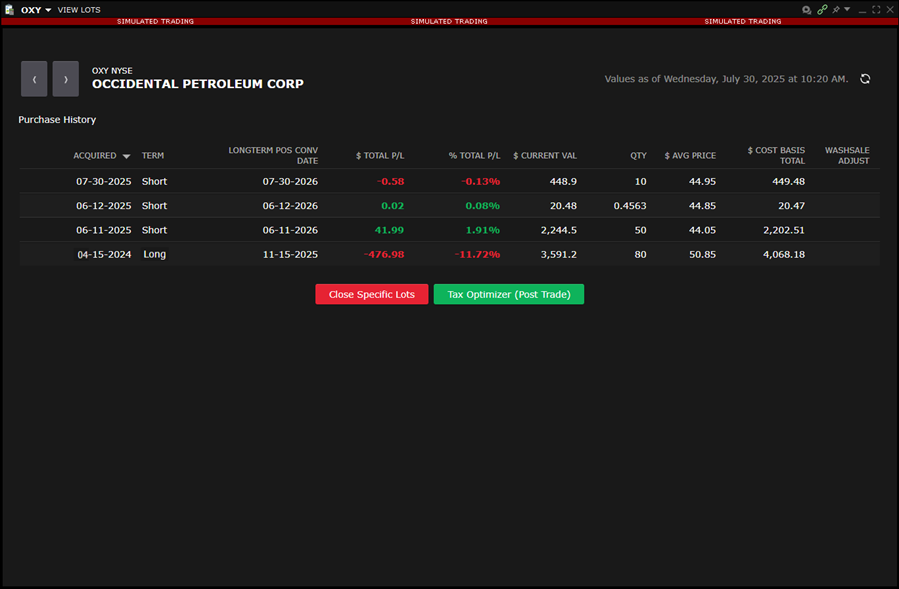Image resolution: width=899 pixels, height=589 pixels.
Task: Go to the previous symbol arrow
Action: coord(34,79)
